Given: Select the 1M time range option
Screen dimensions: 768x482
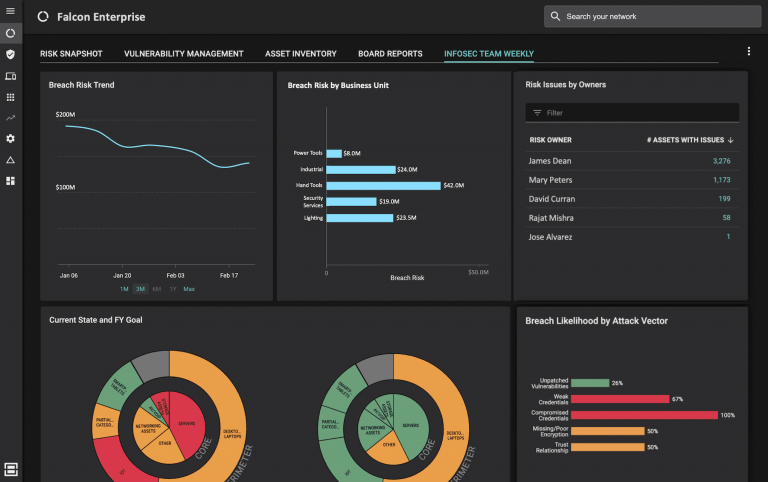Looking at the screenshot, I should tap(124, 289).
